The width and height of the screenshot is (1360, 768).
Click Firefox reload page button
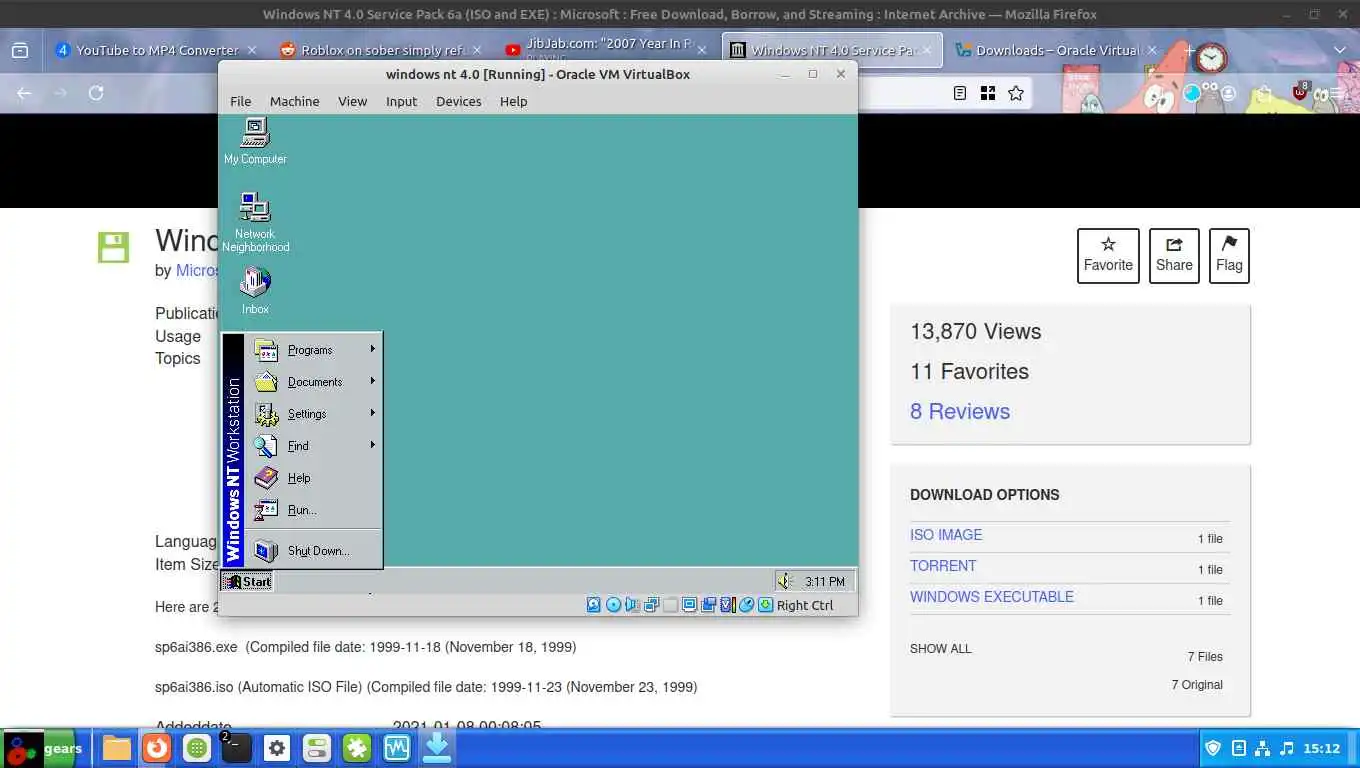(96, 93)
